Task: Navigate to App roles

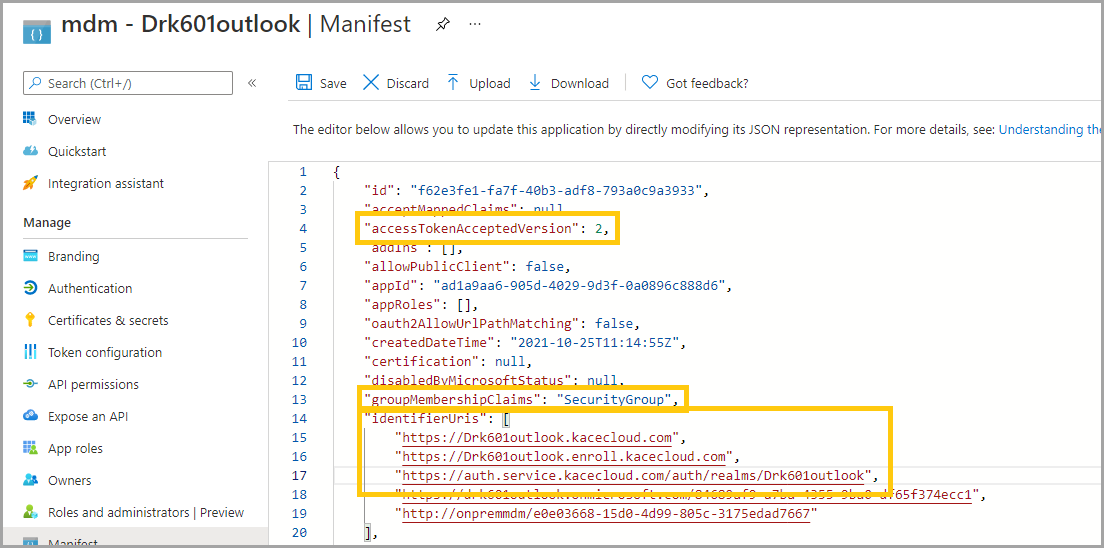Action: tap(75, 449)
